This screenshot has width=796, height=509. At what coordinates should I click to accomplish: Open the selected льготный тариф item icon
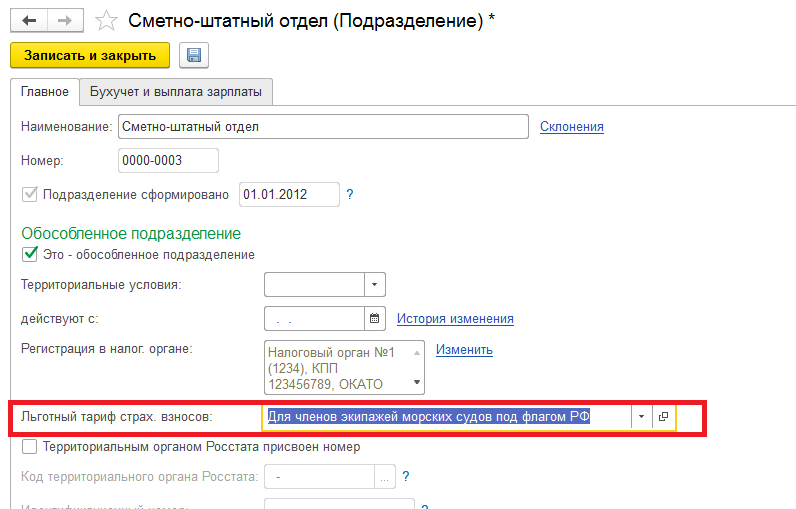point(664,417)
